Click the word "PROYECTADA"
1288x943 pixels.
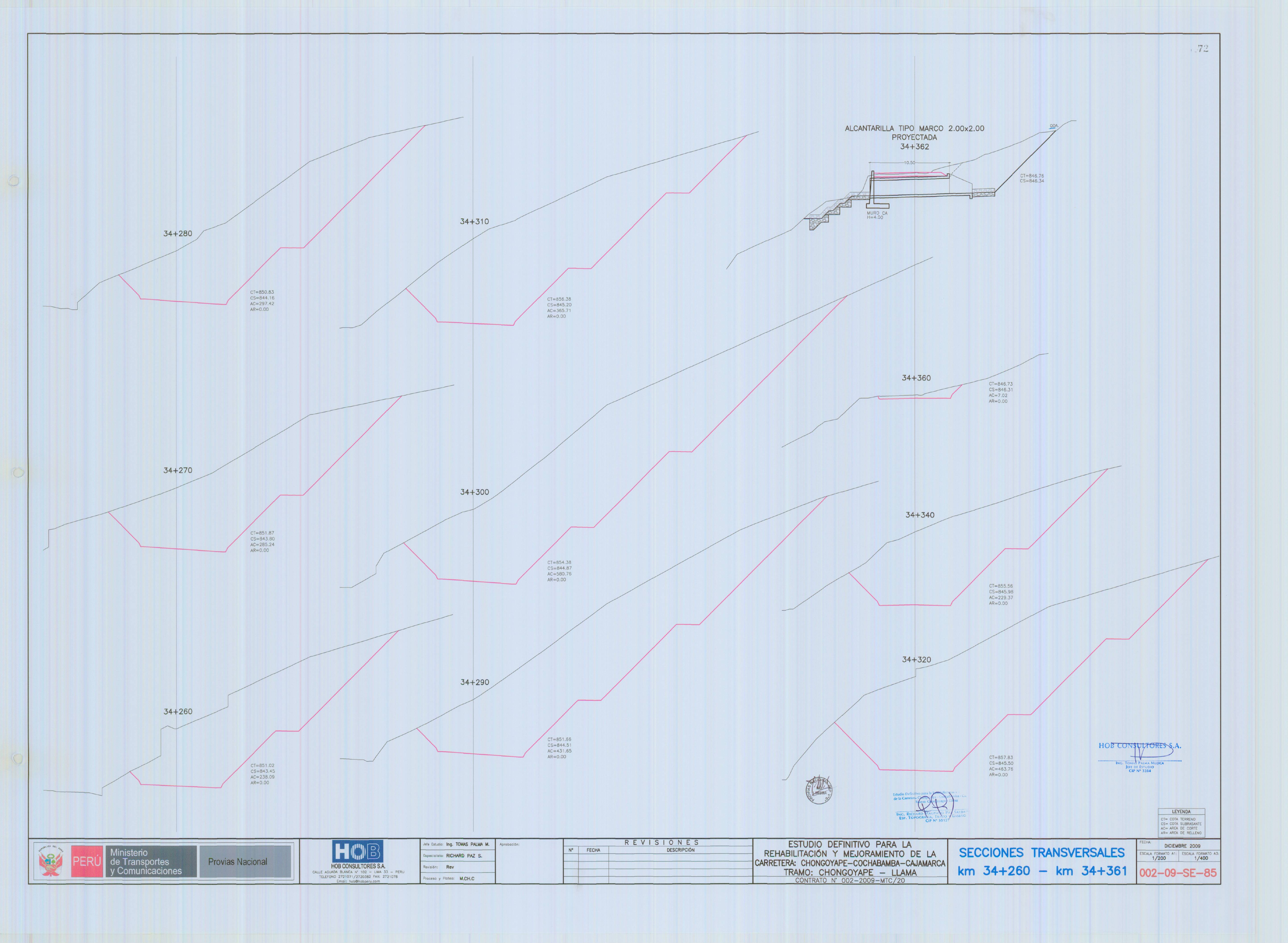tap(914, 138)
